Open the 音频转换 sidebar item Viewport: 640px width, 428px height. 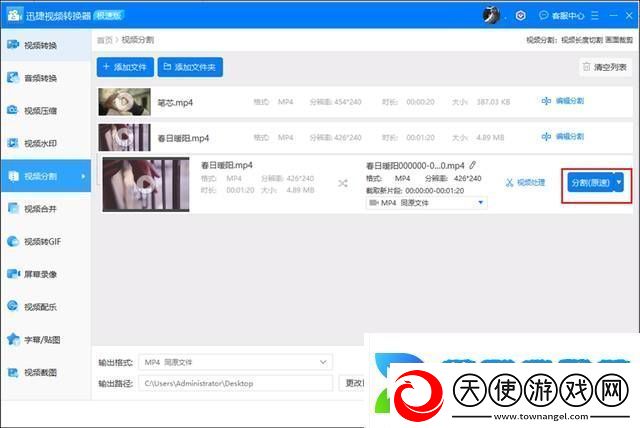coord(46,78)
